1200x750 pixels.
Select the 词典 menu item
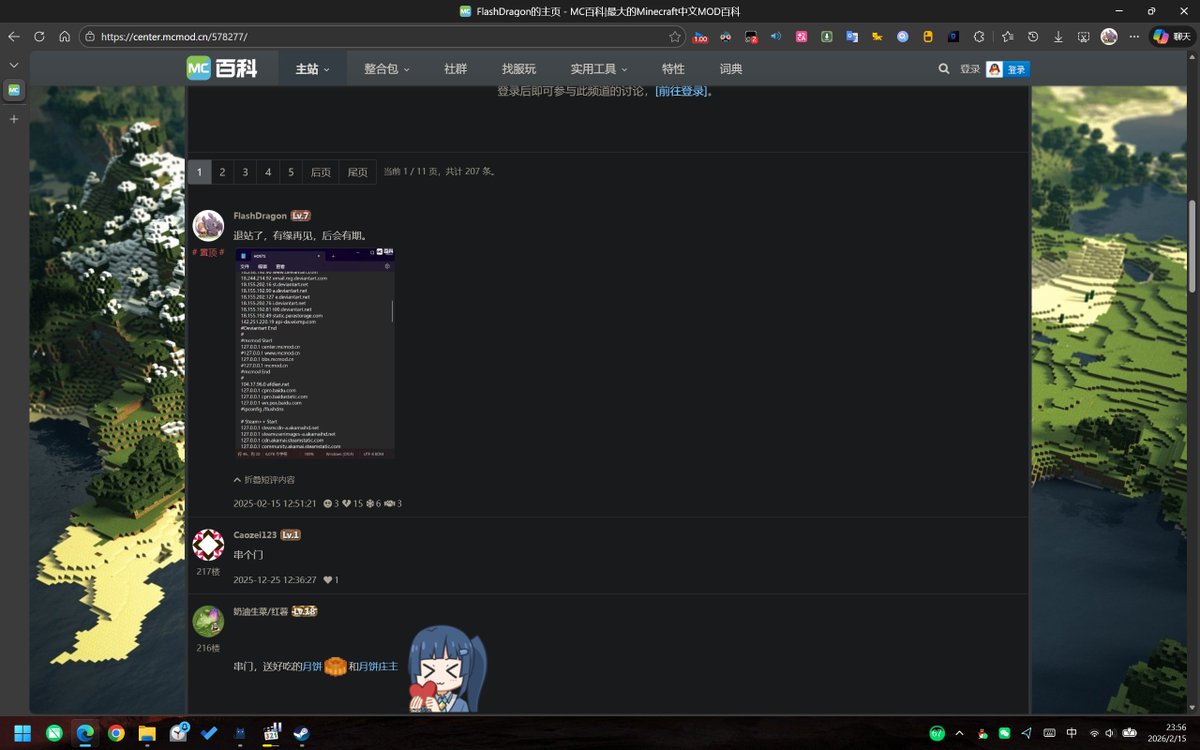point(729,68)
